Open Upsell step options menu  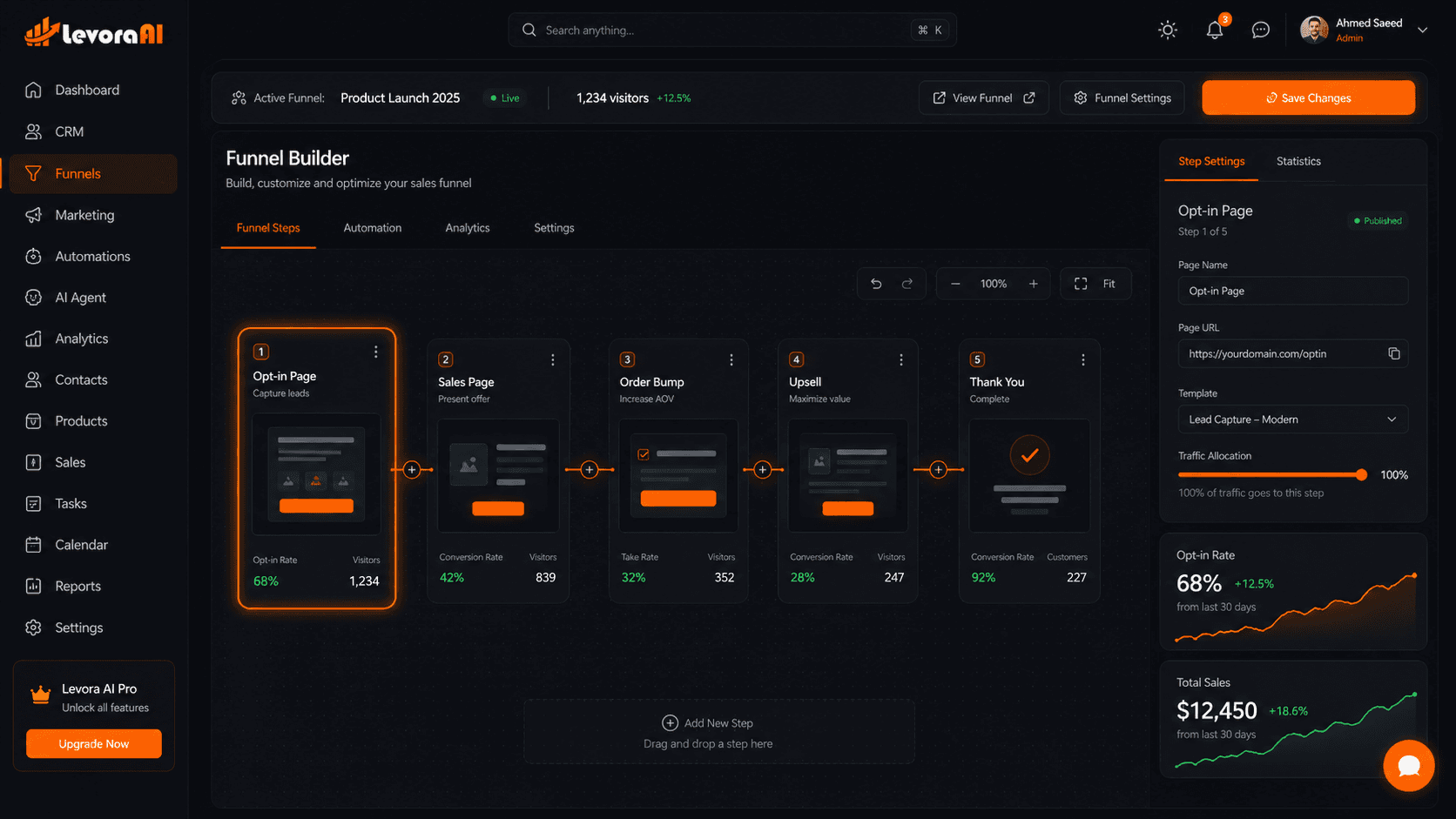(900, 359)
